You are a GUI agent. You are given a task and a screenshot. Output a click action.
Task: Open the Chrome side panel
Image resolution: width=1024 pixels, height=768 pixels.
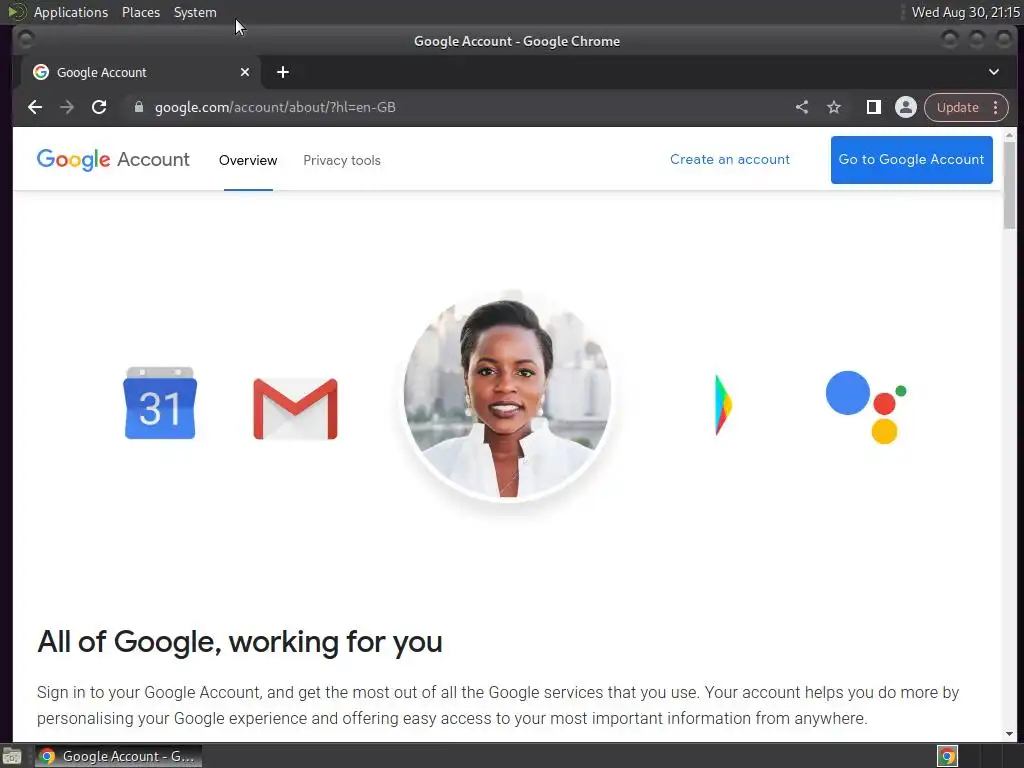pyautogui.click(x=873, y=107)
